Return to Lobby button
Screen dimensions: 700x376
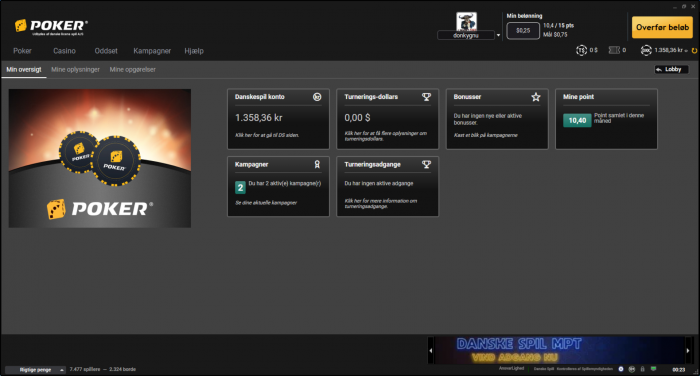tap(671, 69)
